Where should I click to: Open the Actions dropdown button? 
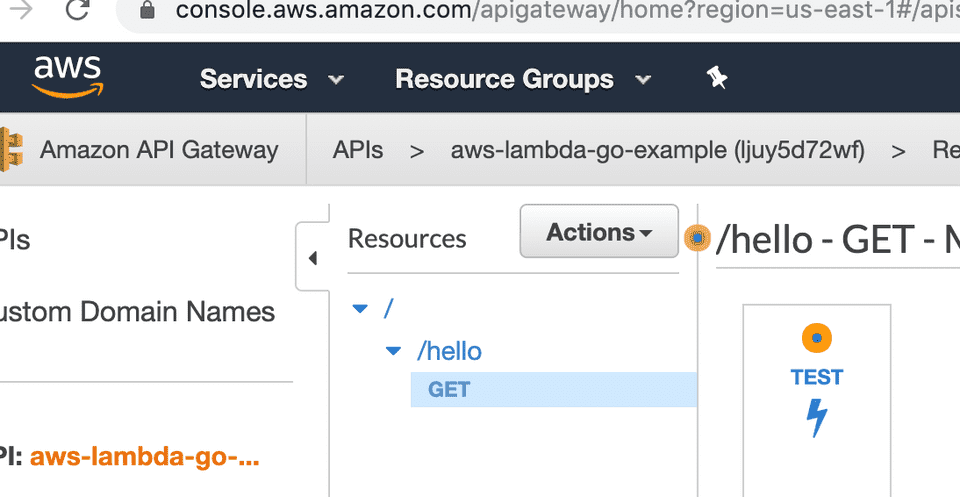(599, 231)
